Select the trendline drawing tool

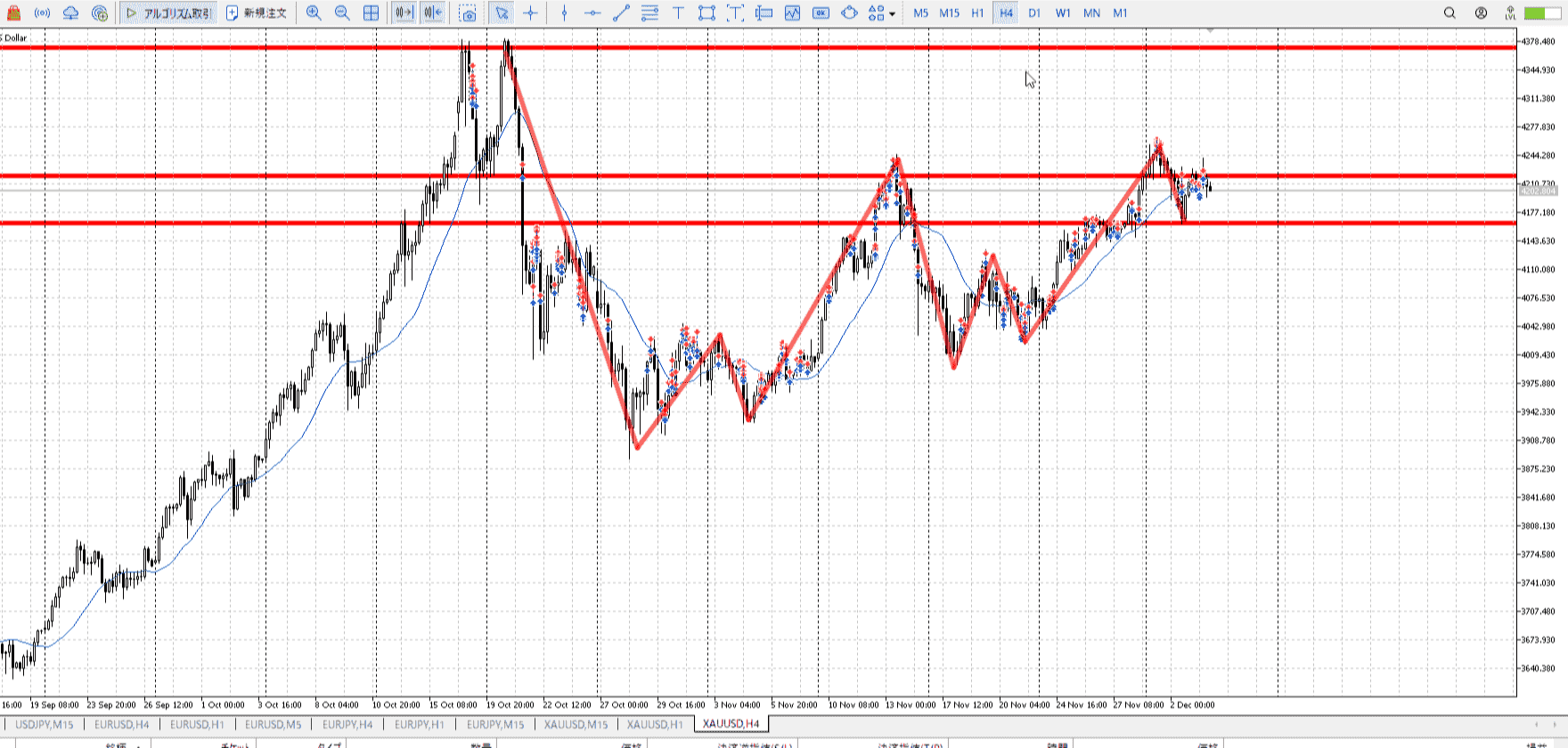click(621, 13)
